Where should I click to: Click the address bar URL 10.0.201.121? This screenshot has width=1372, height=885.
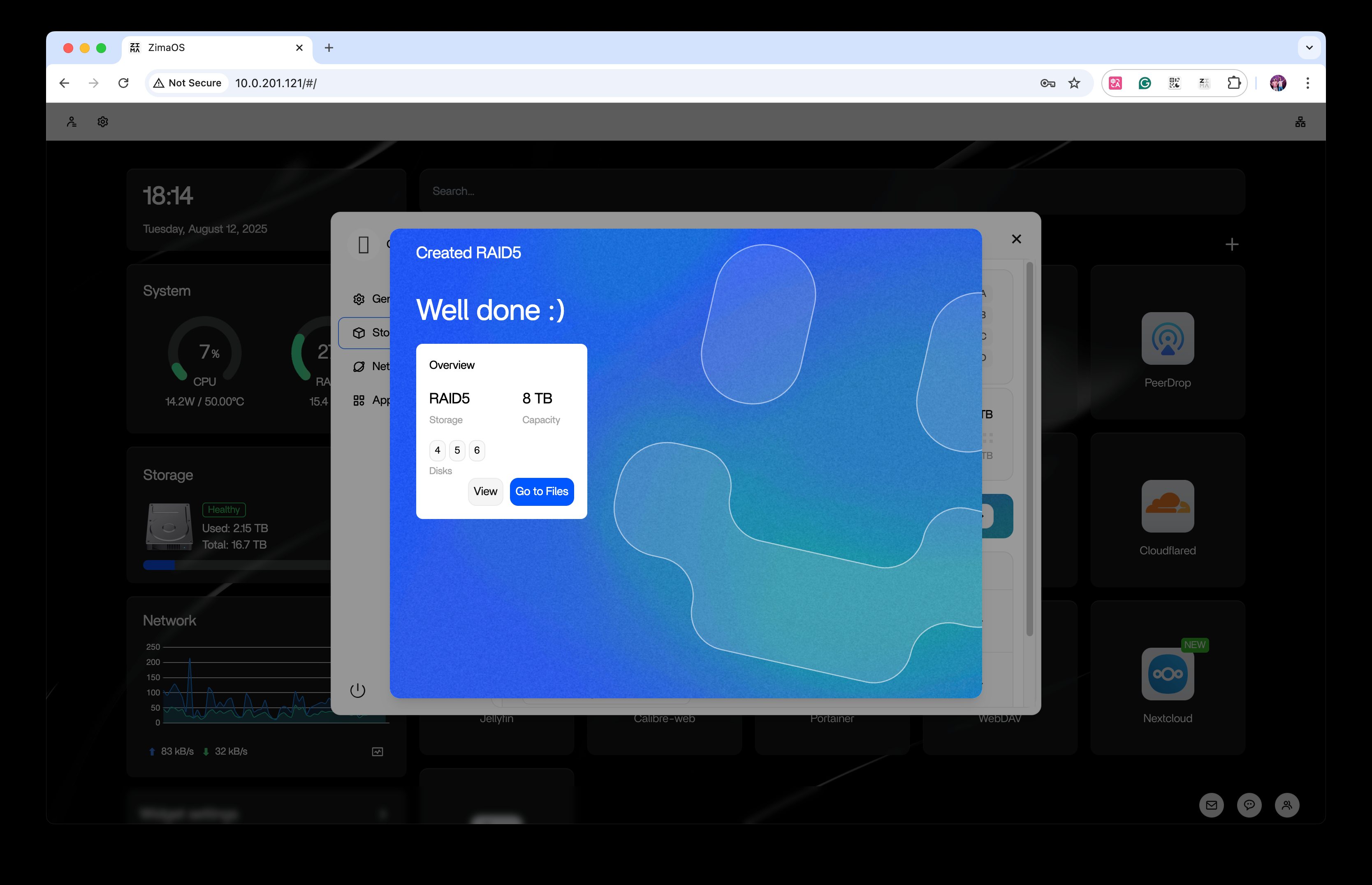click(276, 83)
